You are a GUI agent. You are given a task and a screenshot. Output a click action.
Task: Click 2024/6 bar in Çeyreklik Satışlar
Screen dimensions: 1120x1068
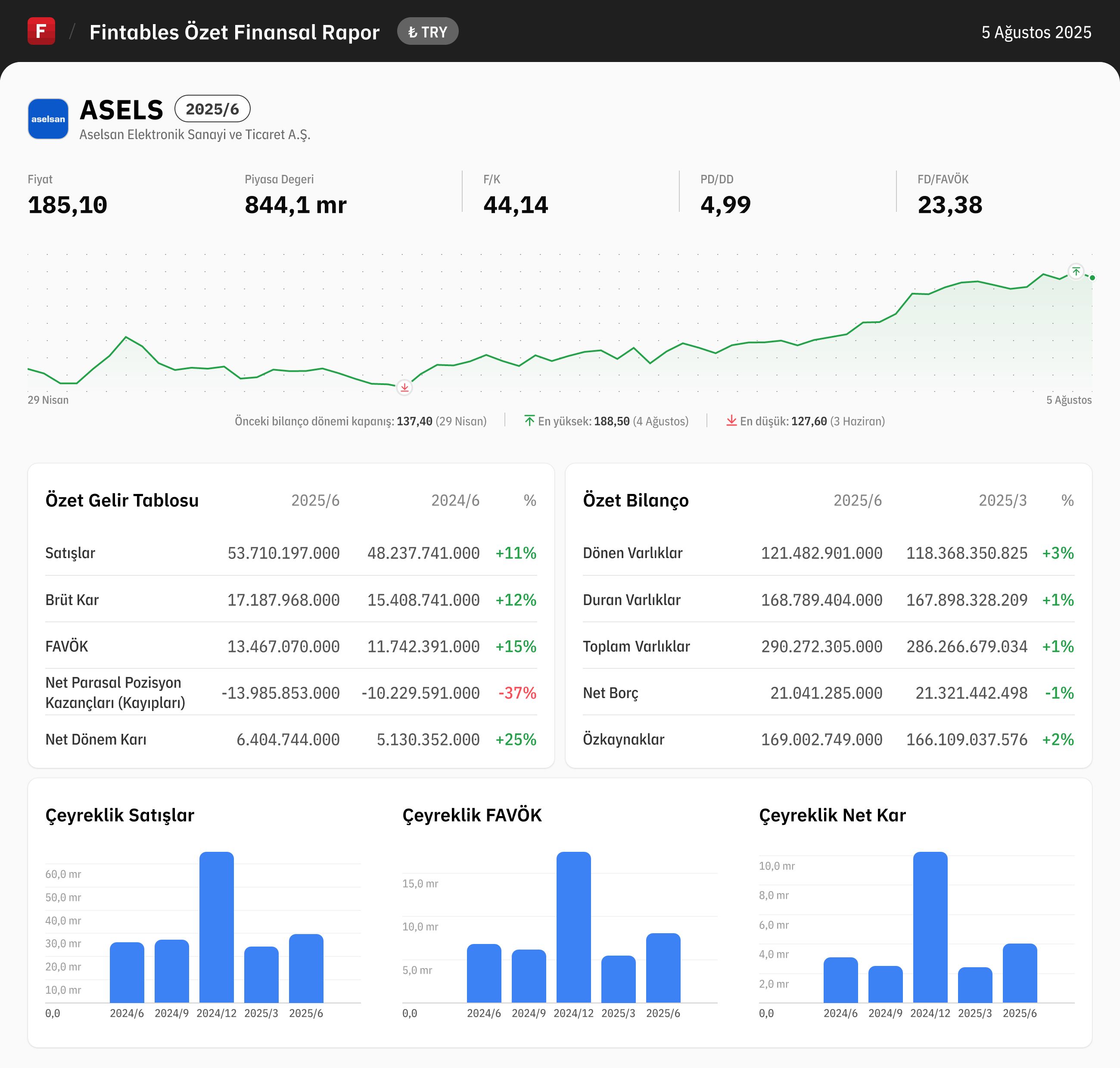127,972
